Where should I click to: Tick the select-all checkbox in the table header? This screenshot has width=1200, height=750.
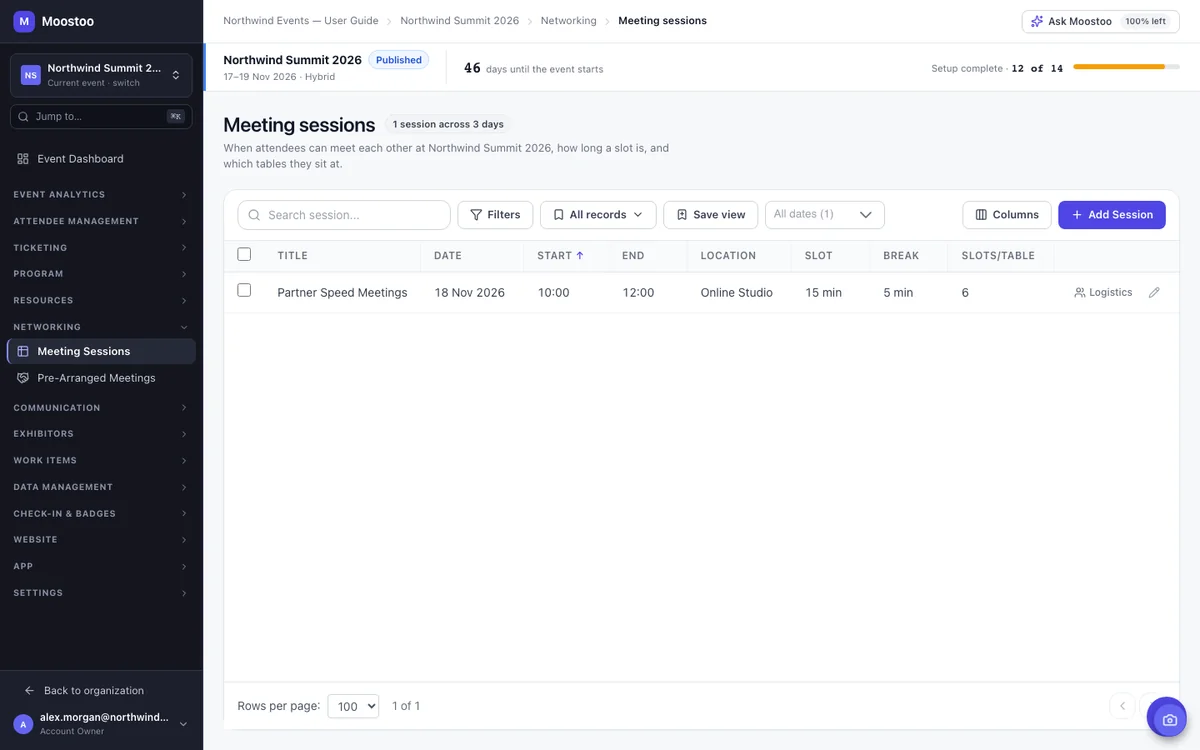(x=244, y=254)
